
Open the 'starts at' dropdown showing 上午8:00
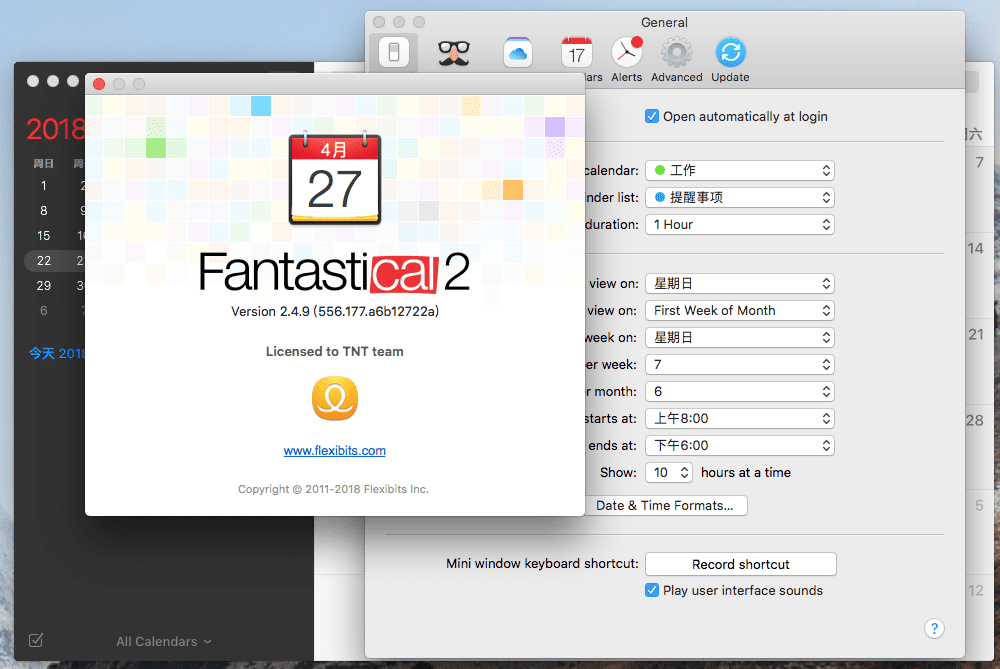tap(740, 418)
